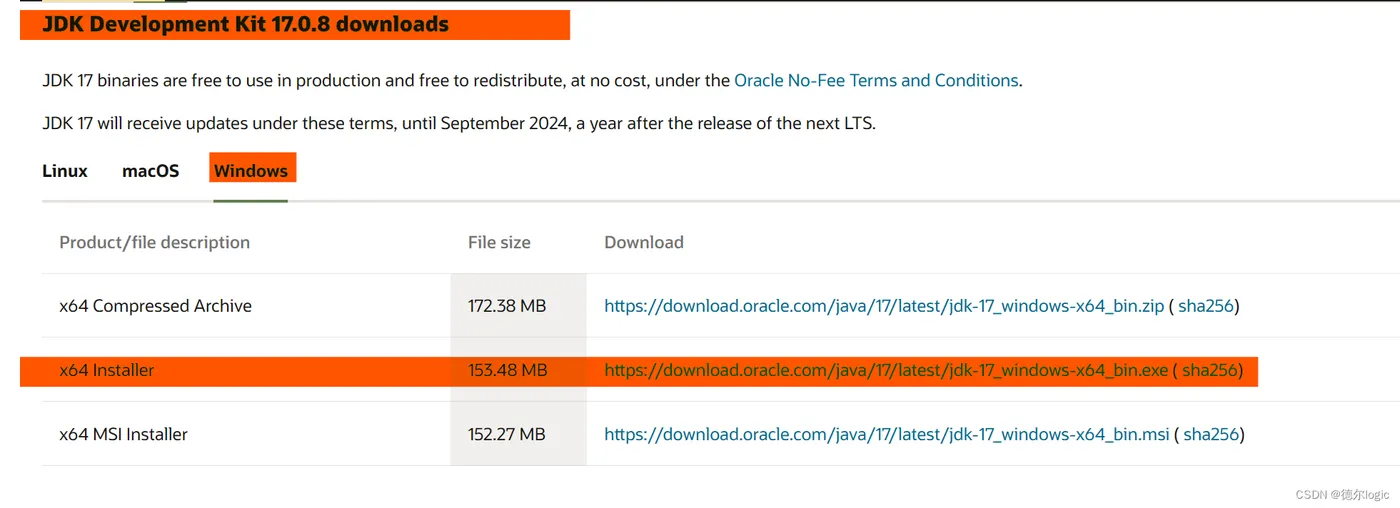The width and height of the screenshot is (1400, 508).
Task: Click the File size column header
Action: click(x=499, y=242)
